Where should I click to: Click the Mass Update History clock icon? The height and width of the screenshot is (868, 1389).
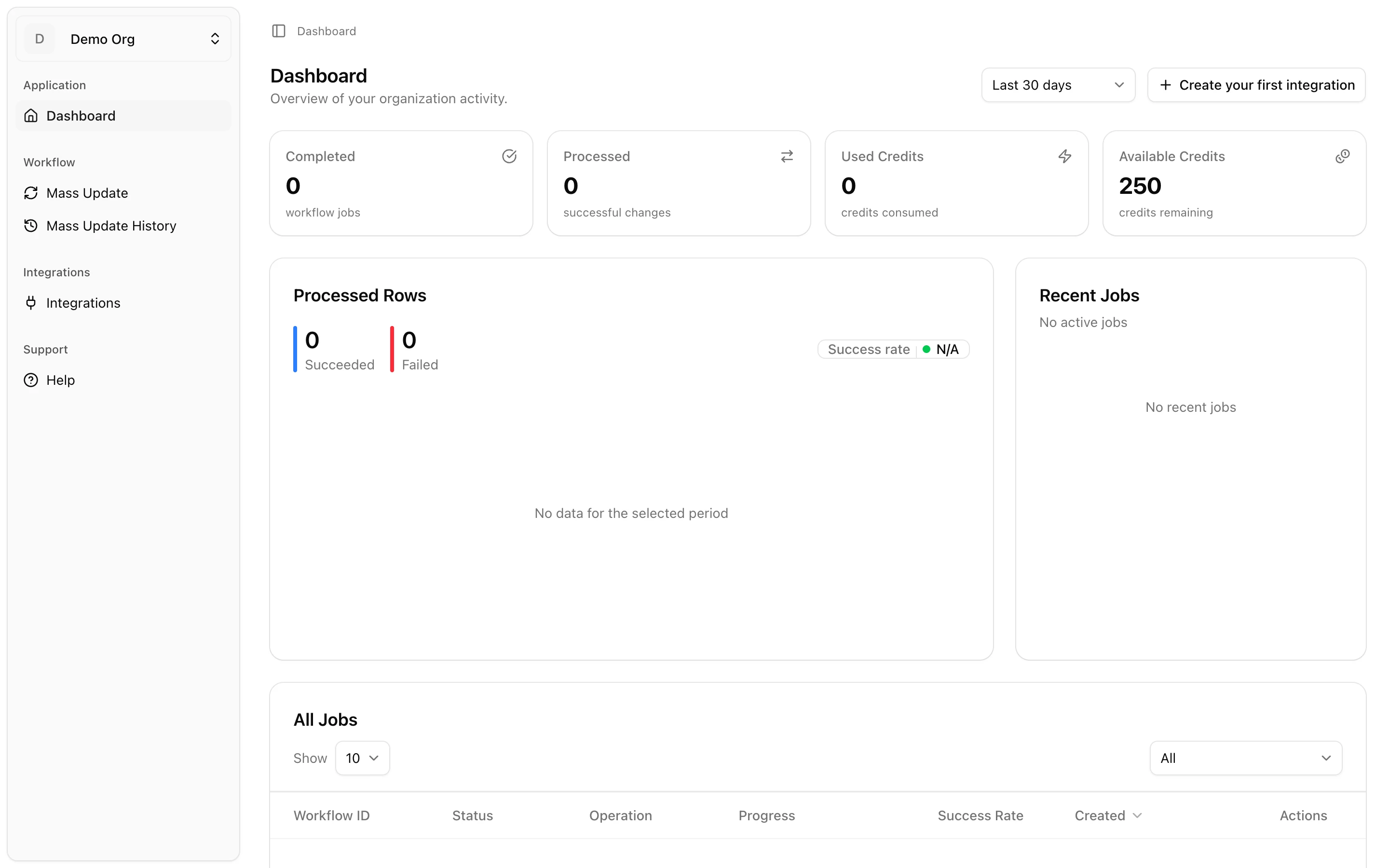(x=30, y=226)
